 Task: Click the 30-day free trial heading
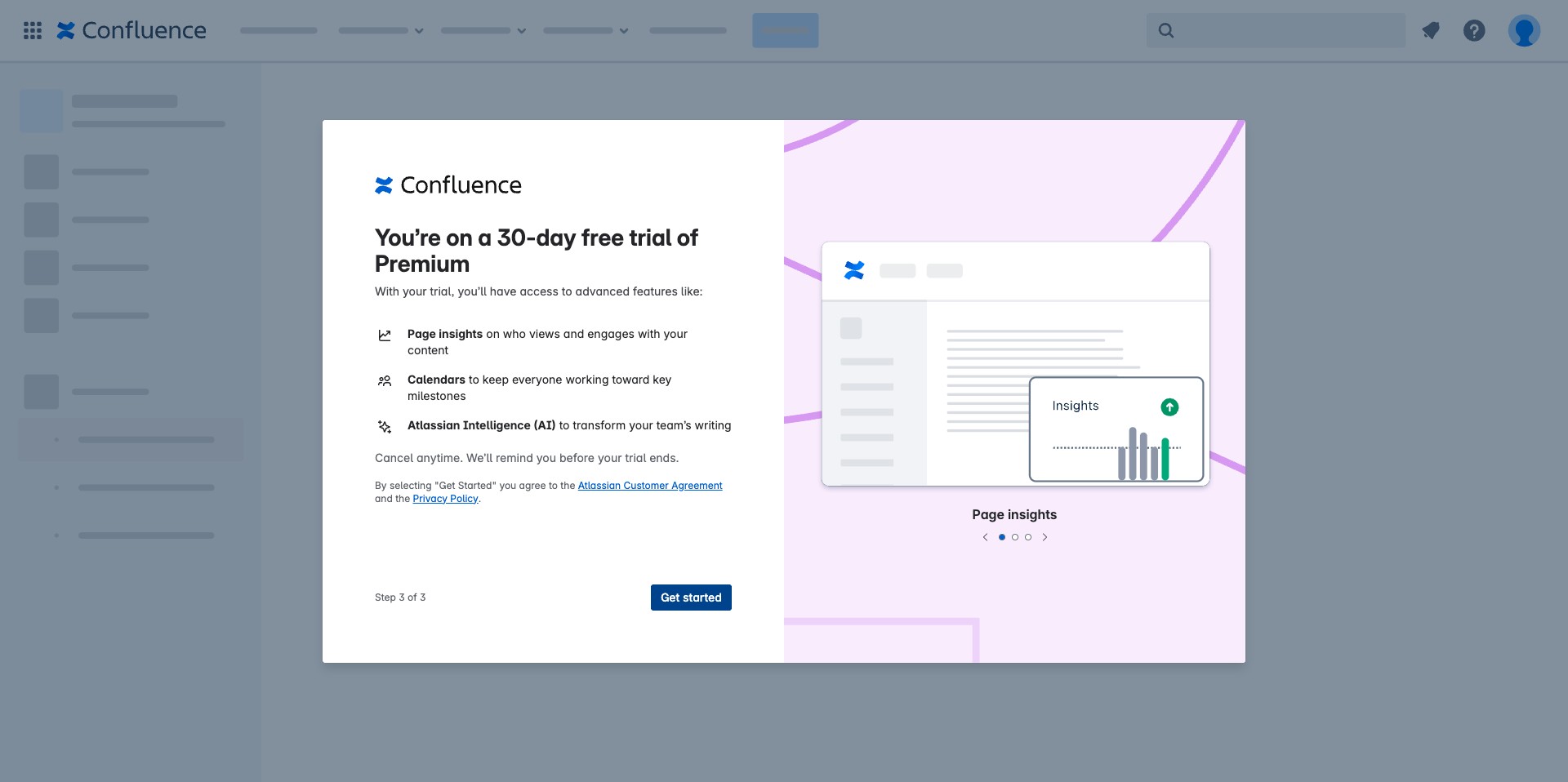coord(537,251)
